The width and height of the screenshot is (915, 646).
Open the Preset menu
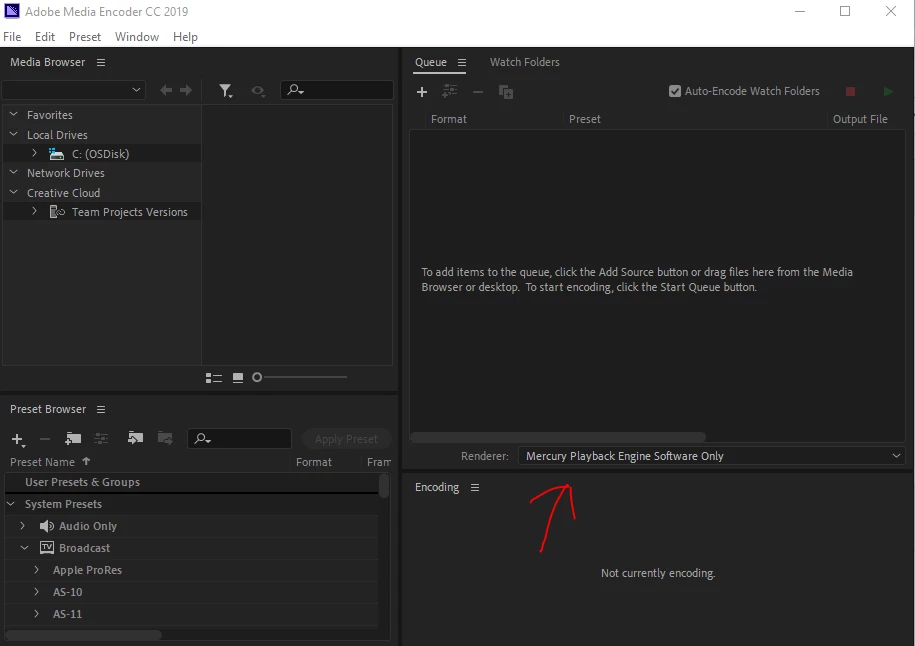click(85, 37)
